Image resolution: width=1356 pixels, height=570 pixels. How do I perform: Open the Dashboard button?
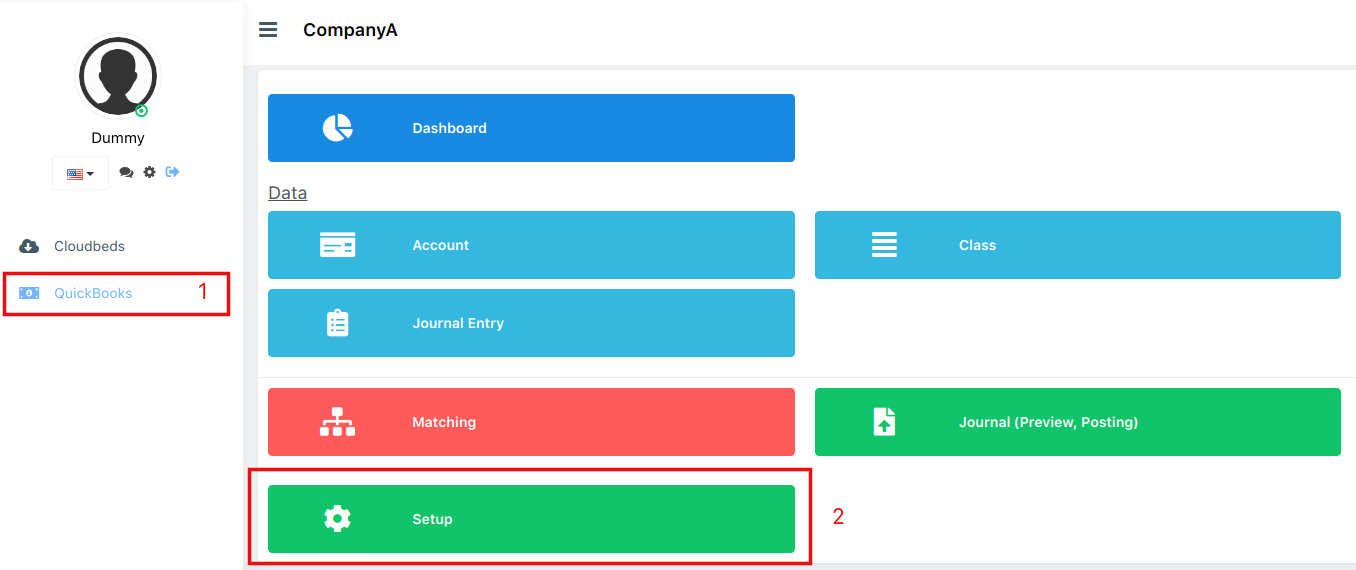[x=531, y=128]
